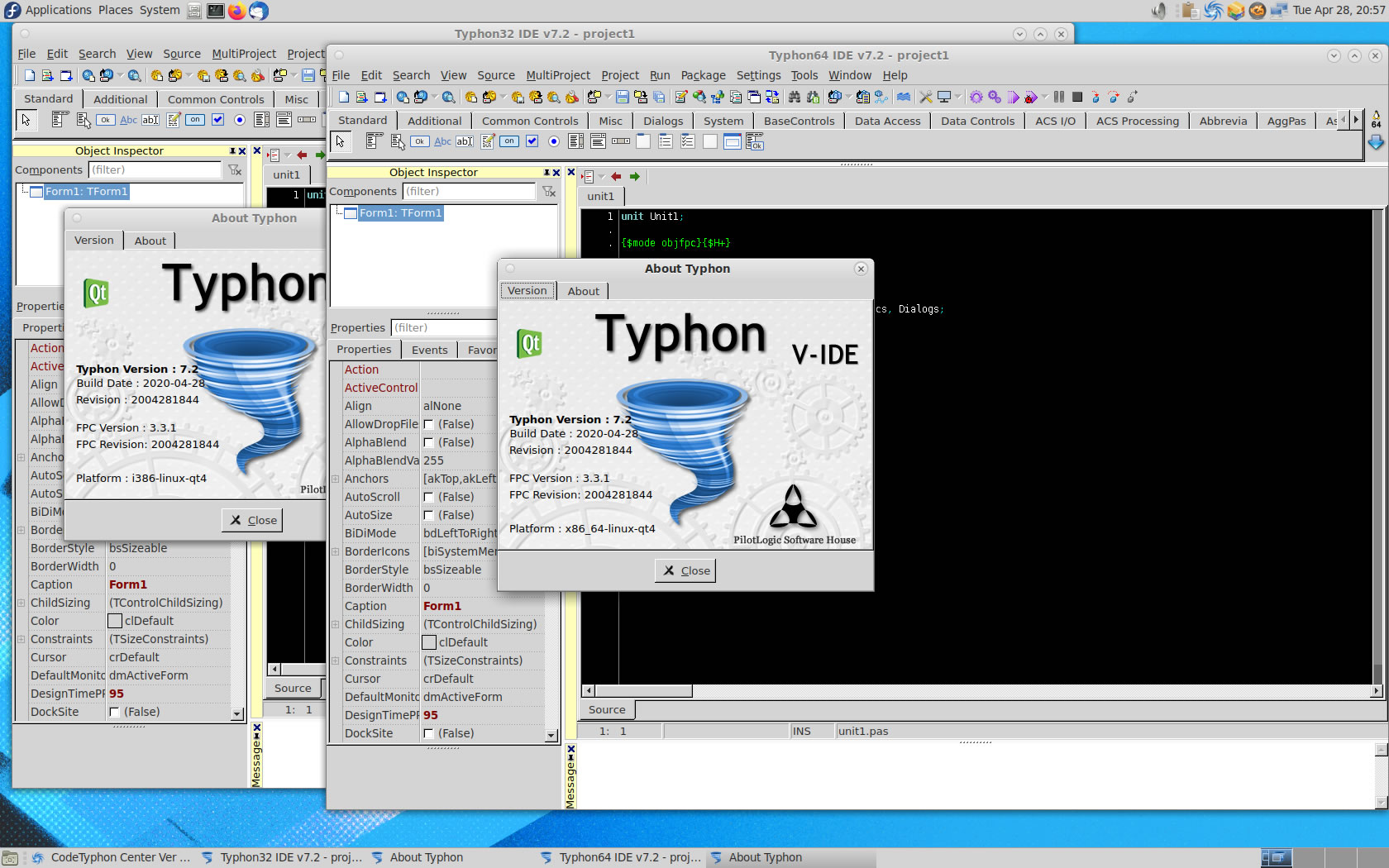This screenshot has height=868, width=1389.
Task: Expand BorderIcons property in Typhon64 inspector
Action: point(336,551)
